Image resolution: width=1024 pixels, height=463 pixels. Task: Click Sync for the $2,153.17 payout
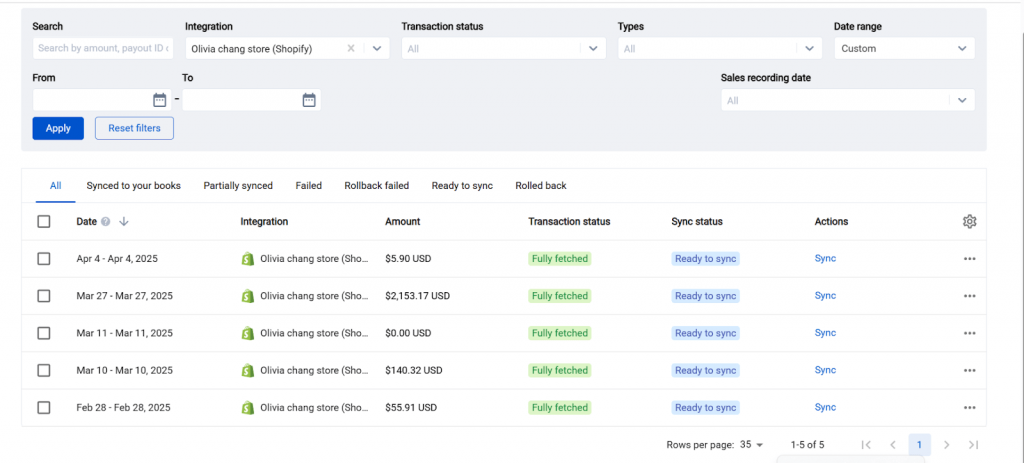(x=825, y=296)
